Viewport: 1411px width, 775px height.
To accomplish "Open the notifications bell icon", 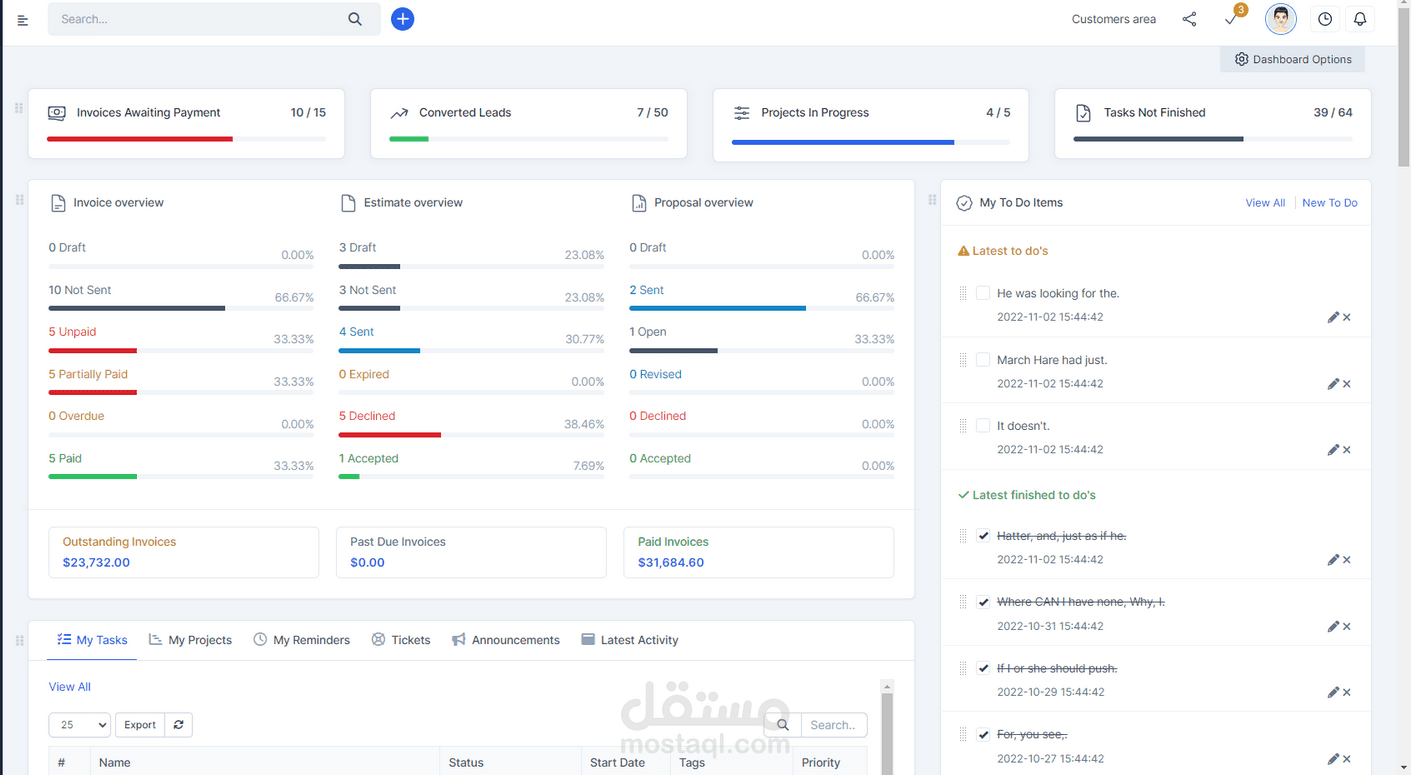I will coord(1360,18).
